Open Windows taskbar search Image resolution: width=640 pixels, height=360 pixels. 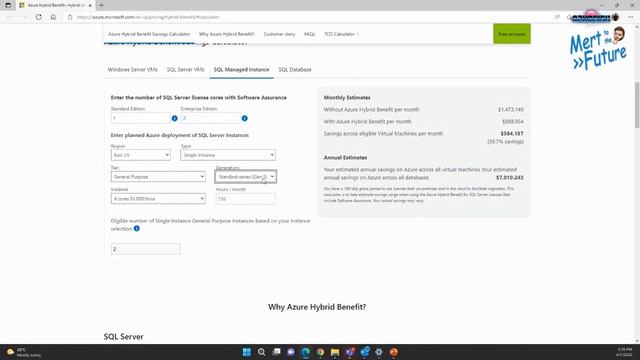[262, 352]
